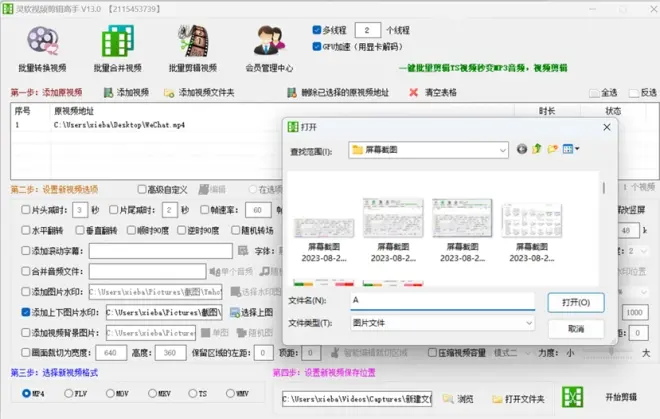Image resolution: width=660 pixels, height=419 pixels.
Task: Click the 时长 column header
Action: point(547,111)
